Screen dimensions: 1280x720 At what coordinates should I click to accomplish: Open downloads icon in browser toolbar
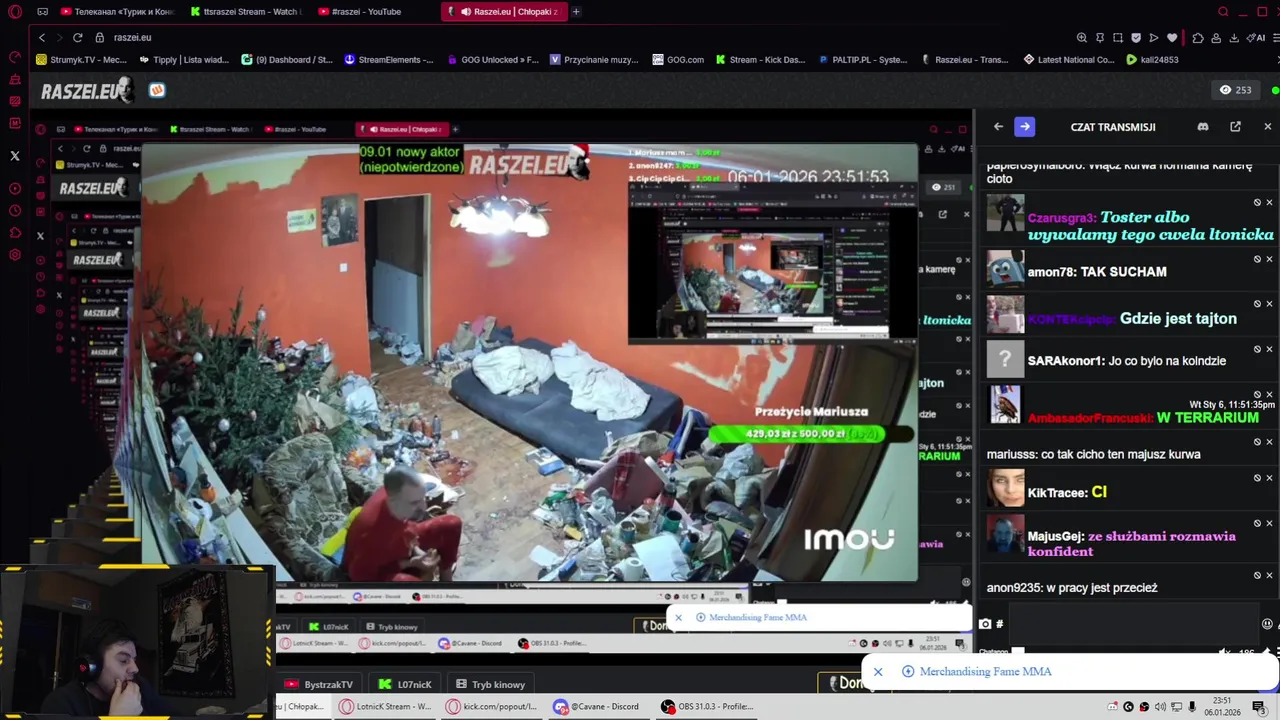click(1234, 38)
